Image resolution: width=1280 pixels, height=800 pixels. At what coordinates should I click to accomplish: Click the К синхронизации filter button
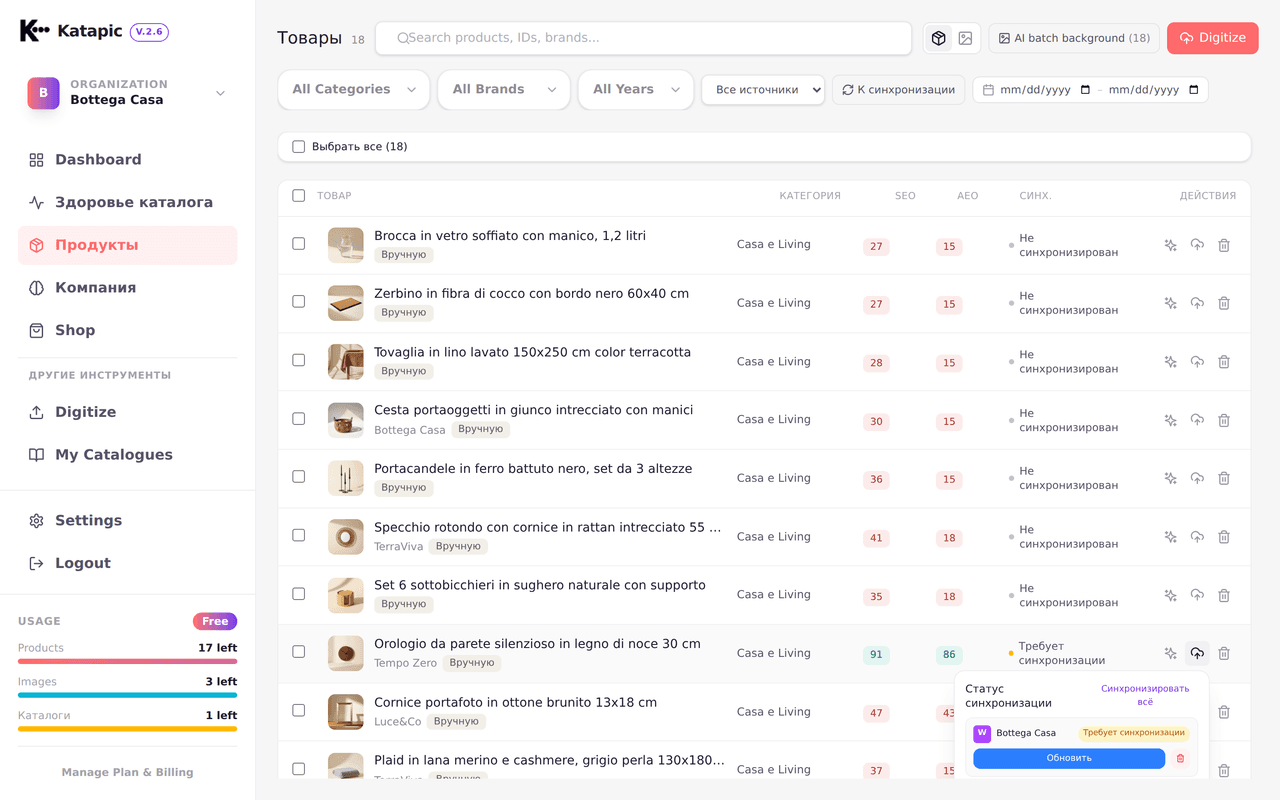[x=898, y=90]
